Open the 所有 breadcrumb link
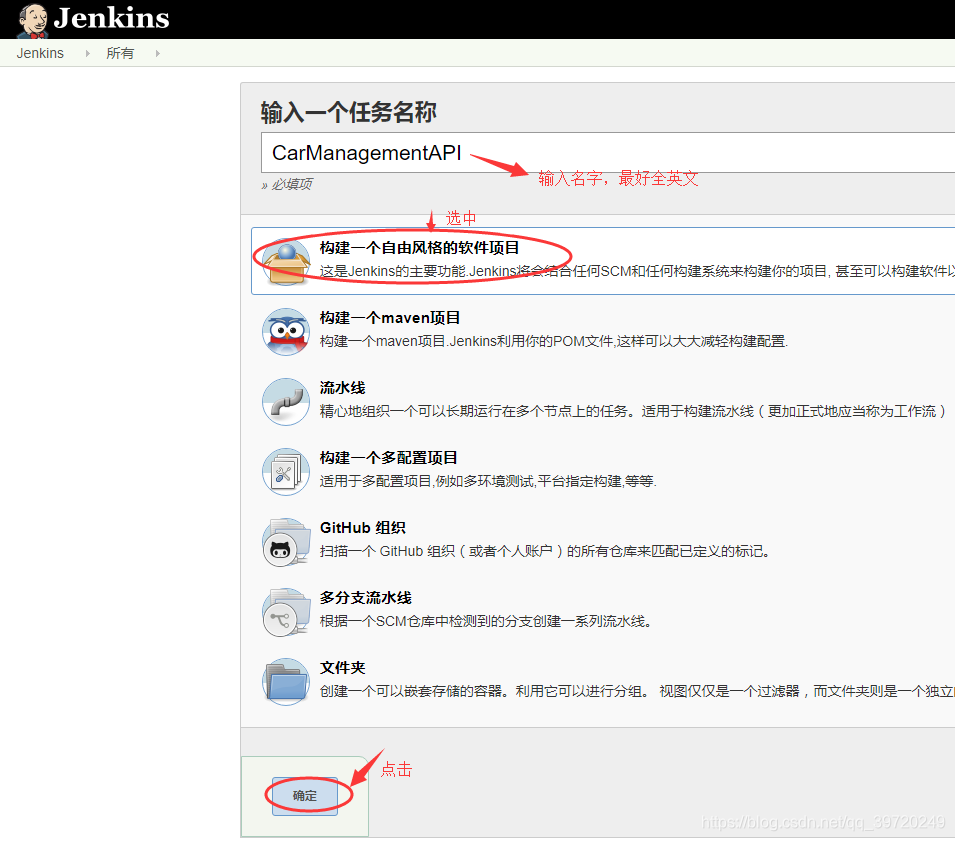 pos(120,54)
